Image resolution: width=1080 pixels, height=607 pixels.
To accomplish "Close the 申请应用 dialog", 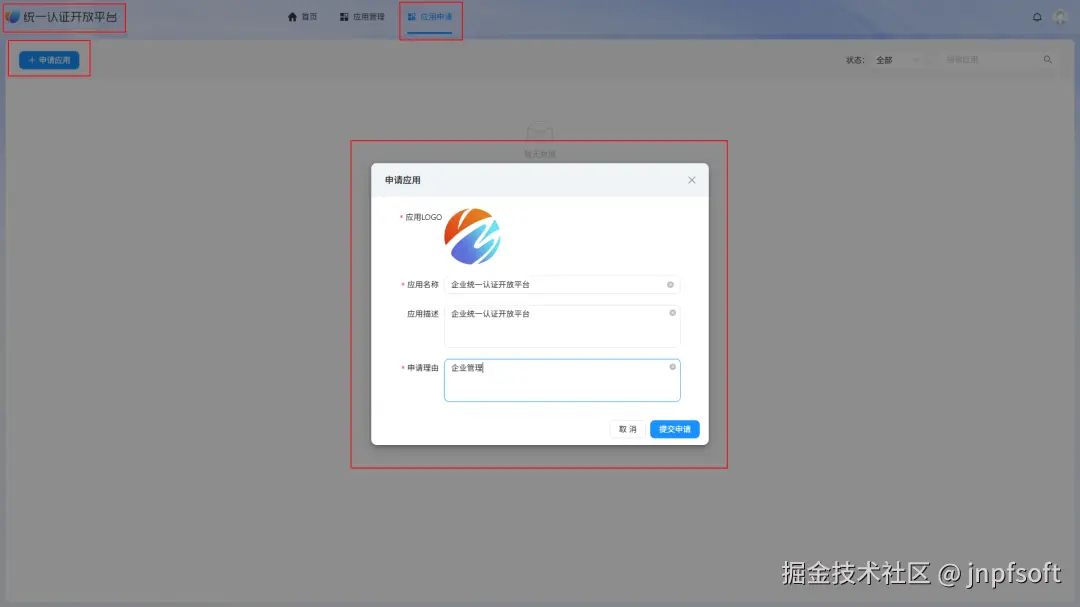I will [692, 180].
